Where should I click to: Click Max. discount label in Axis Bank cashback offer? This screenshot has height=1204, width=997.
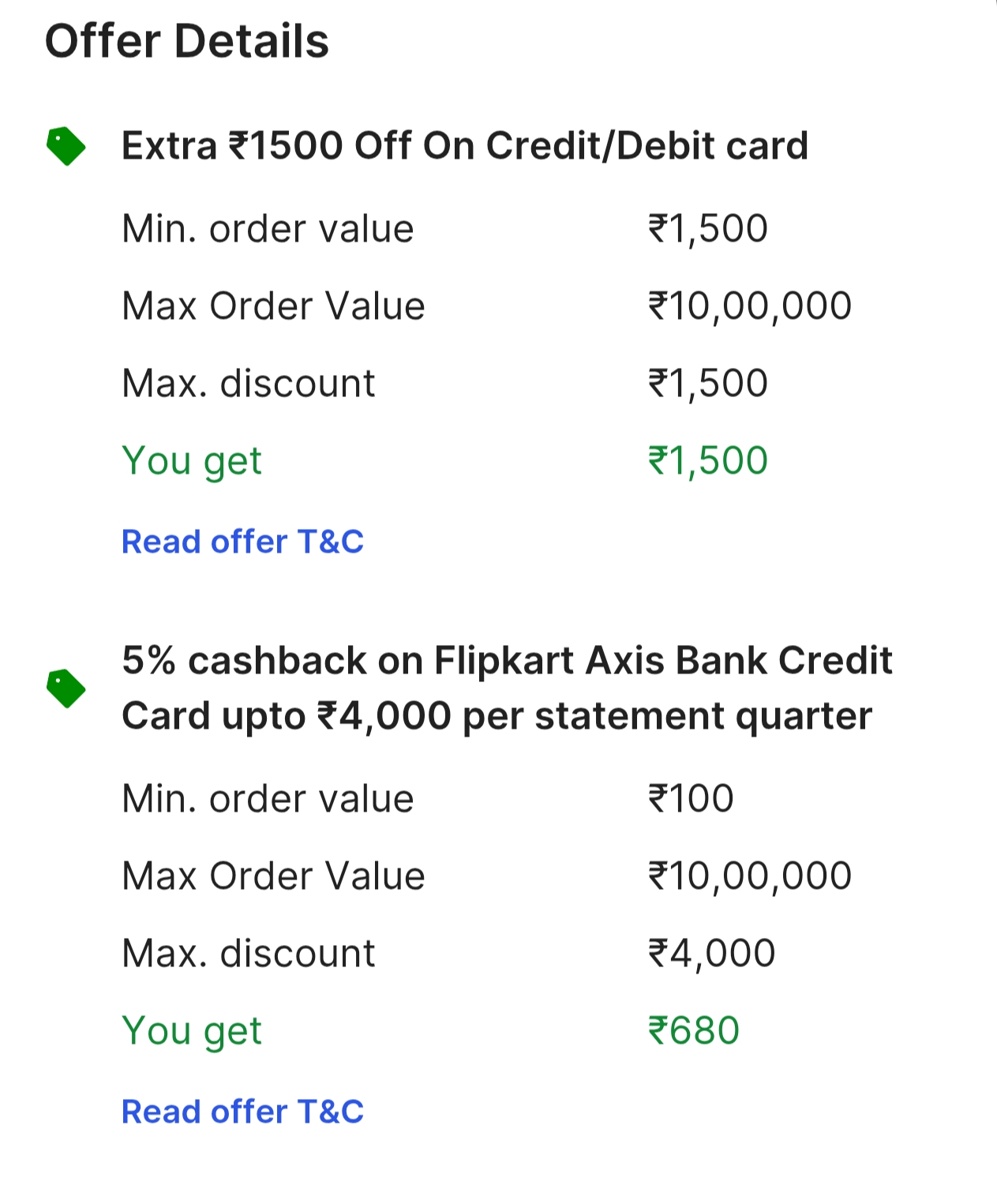[248, 954]
